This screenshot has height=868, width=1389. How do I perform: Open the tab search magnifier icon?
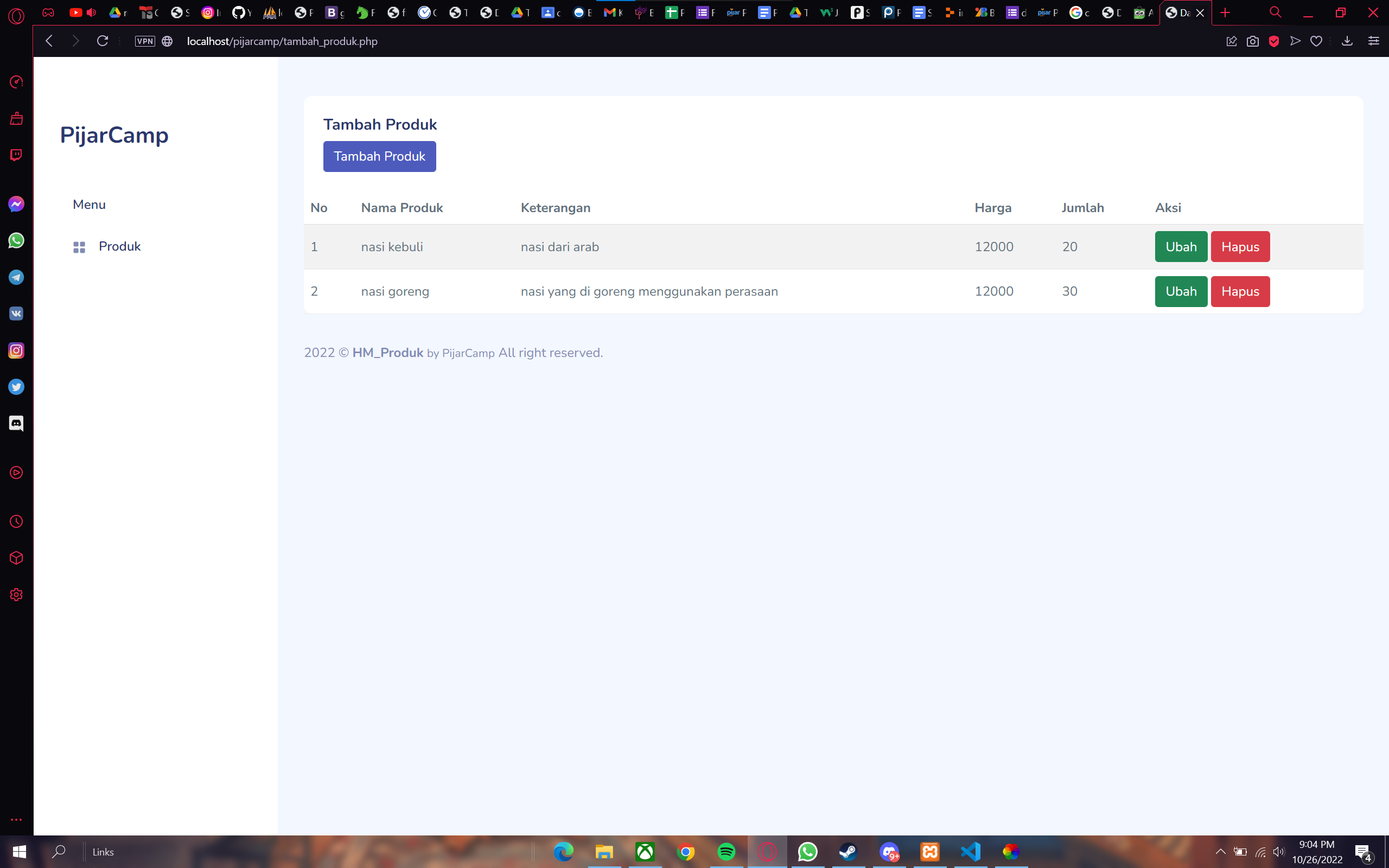click(1275, 12)
